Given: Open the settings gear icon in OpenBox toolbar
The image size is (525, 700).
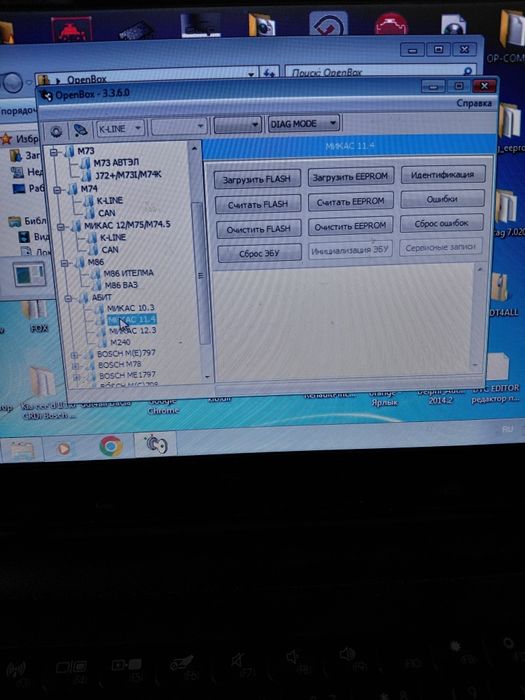Looking at the screenshot, I should (56, 131).
